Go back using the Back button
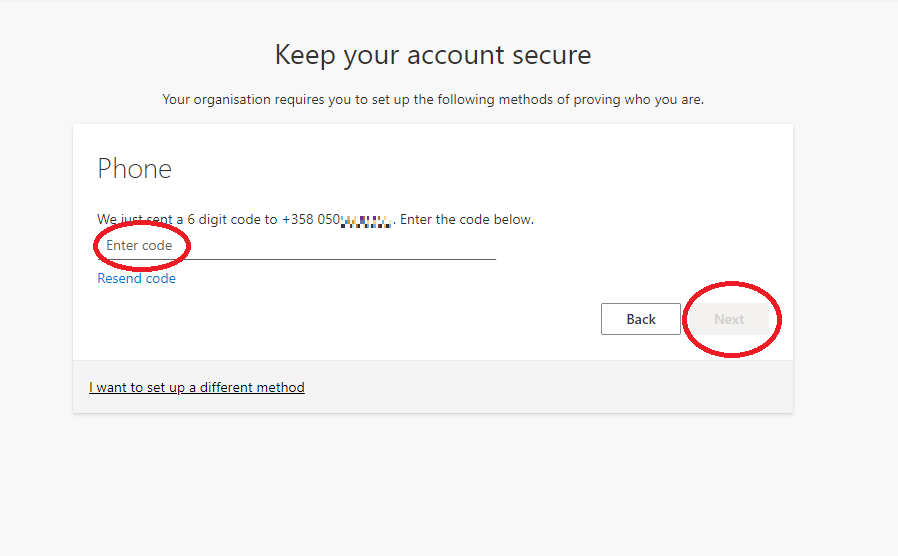This screenshot has width=898, height=556. [x=641, y=319]
